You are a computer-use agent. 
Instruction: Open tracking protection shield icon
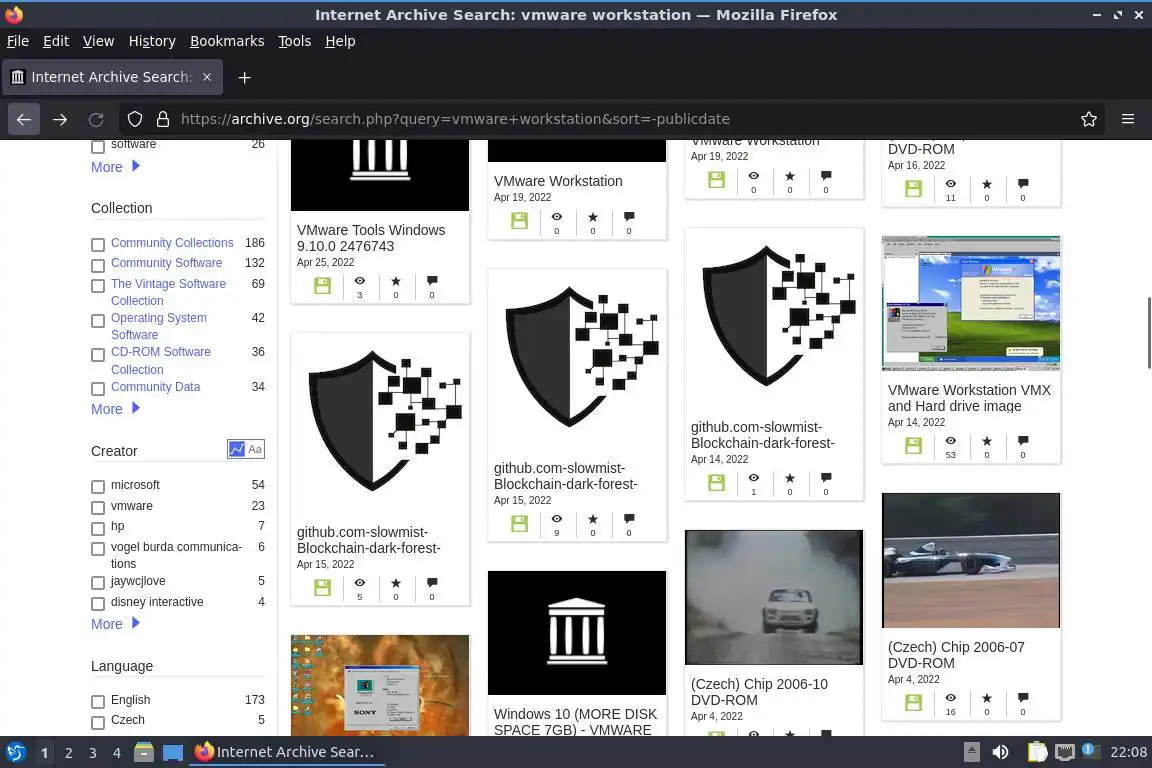(x=134, y=119)
